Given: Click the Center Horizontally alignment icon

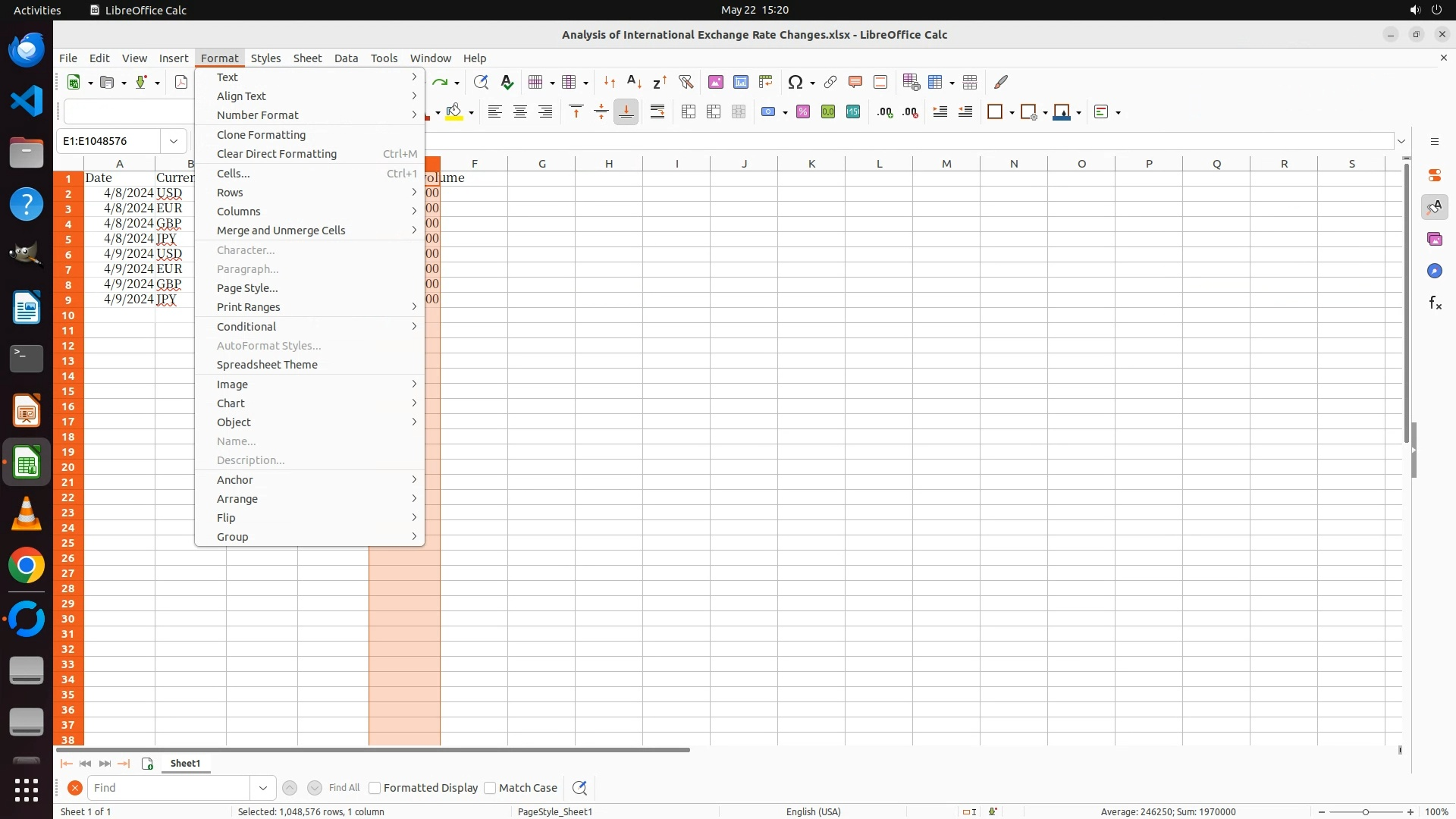Looking at the screenshot, I should point(520,112).
